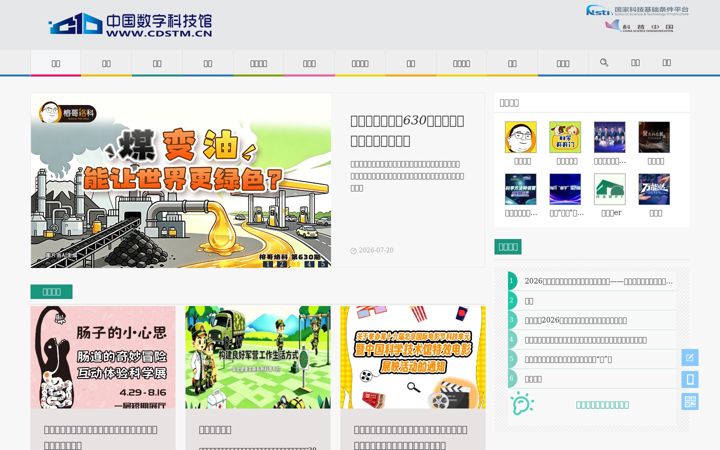Open the 构建良好军营工作生活方式 card image
This screenshot has width=720, height=450.
coord(258,357)
